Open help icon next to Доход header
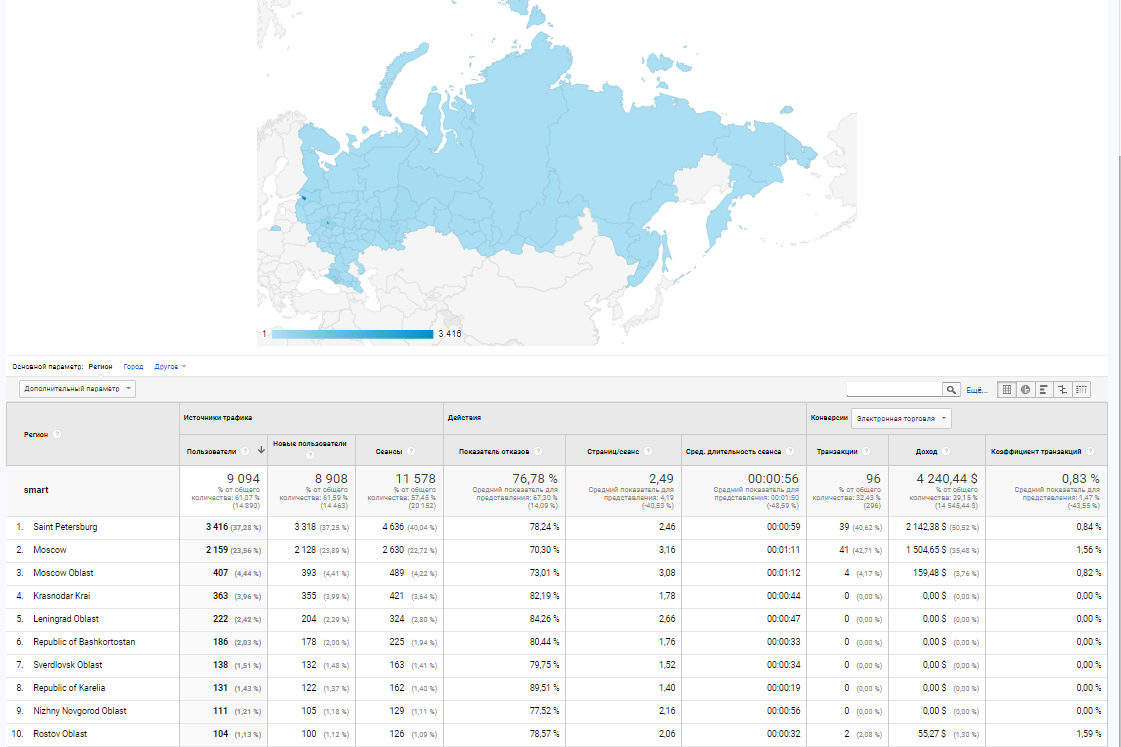The image size is (1121, 747). [946, 451]
